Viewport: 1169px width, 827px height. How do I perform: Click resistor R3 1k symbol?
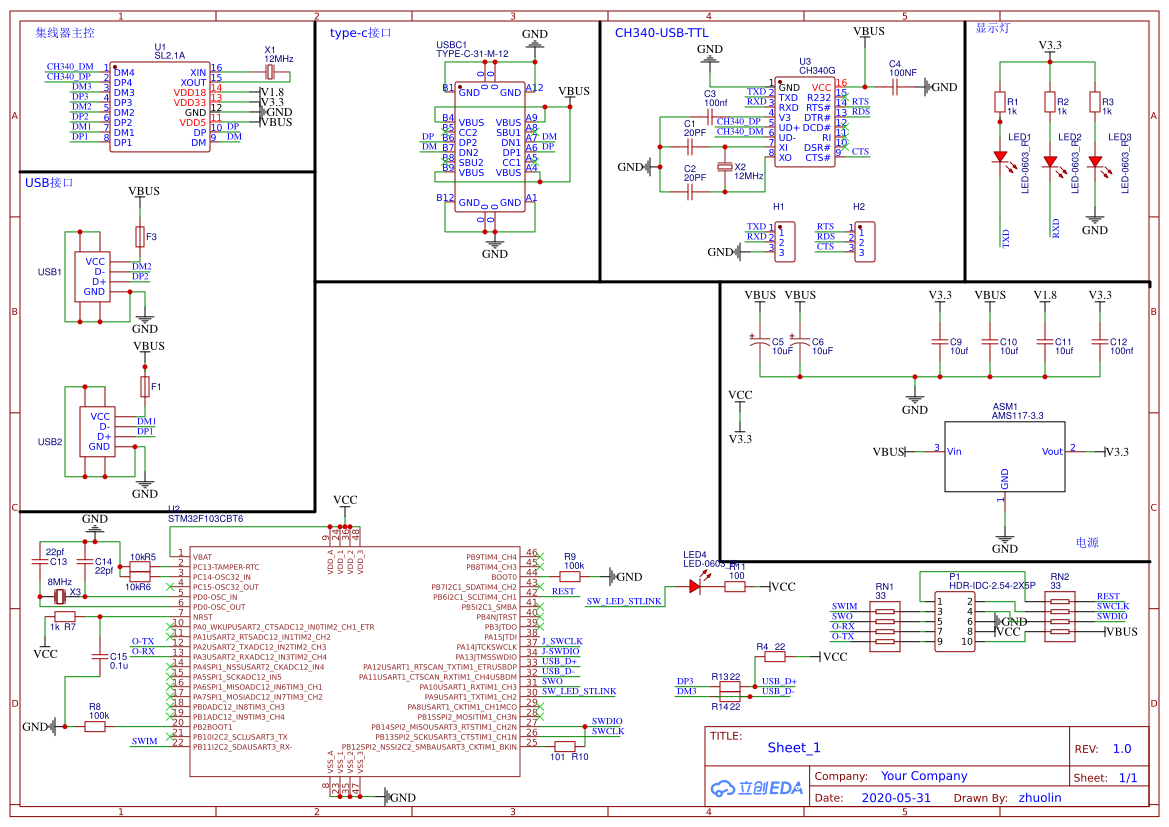(1094, 102)
